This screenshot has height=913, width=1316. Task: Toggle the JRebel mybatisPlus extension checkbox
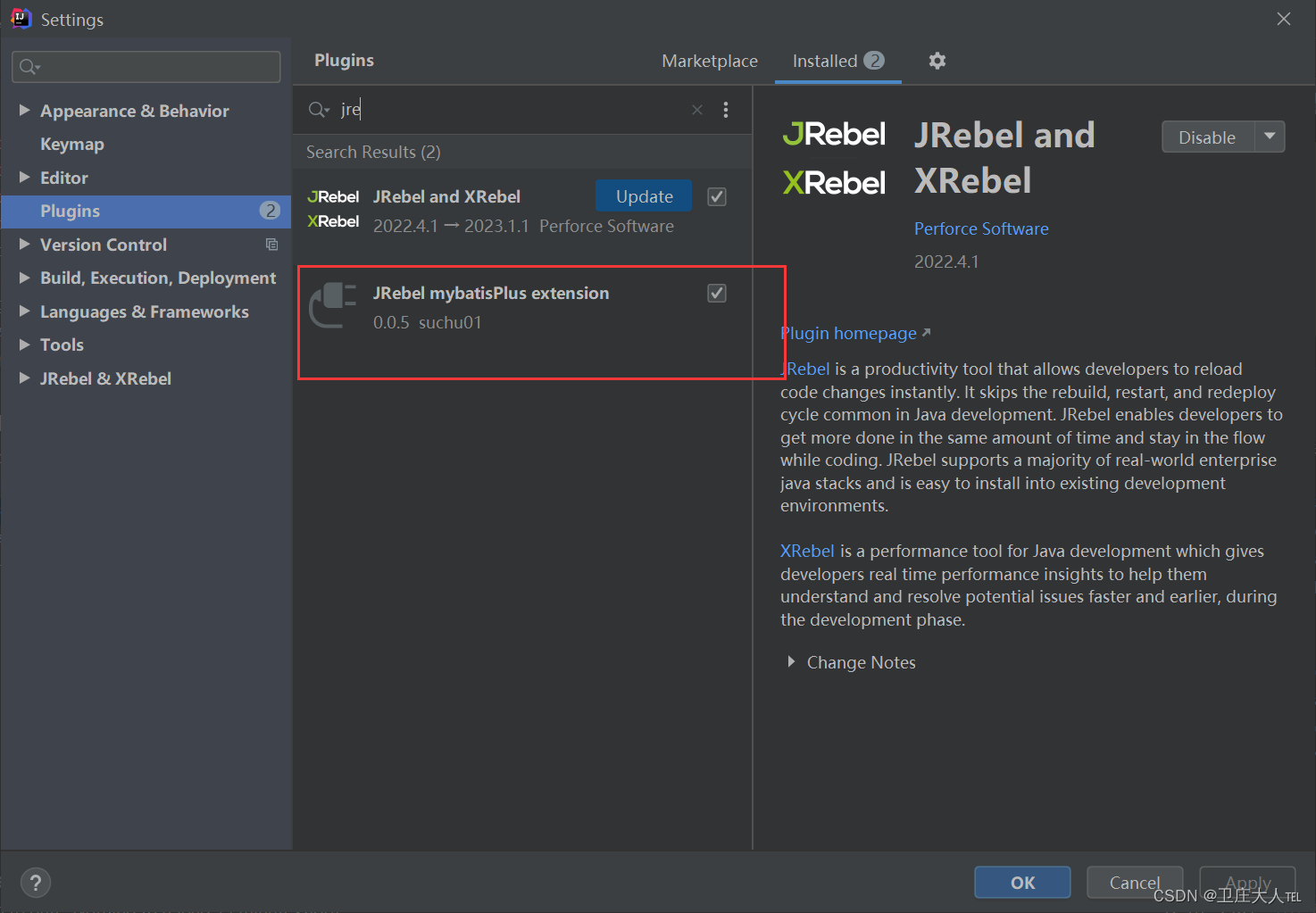tap(717, 294)
